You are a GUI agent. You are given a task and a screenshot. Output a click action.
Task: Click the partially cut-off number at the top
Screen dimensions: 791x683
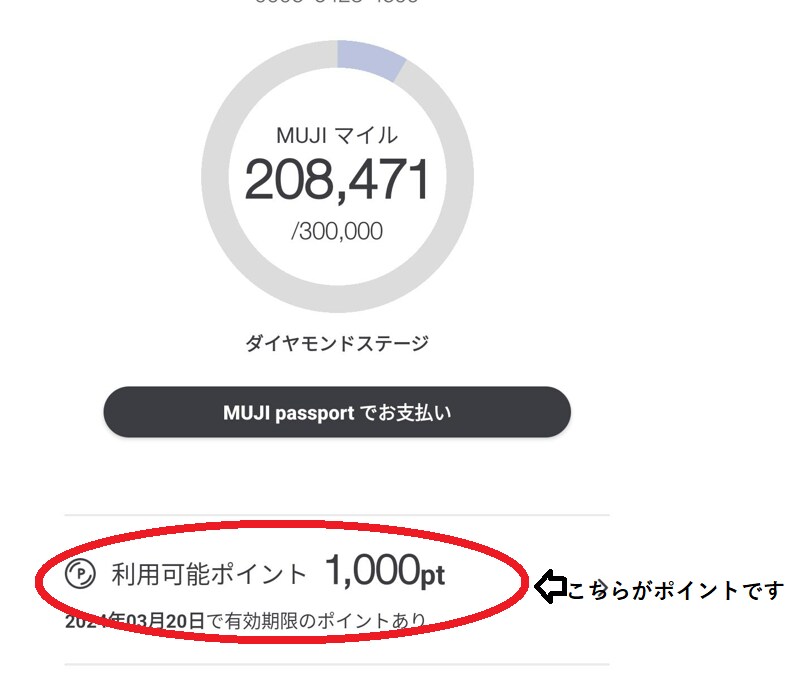click(337, 2)
